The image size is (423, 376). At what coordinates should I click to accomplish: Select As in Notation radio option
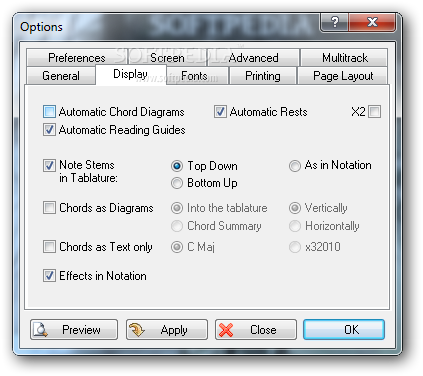click(295, 166)
